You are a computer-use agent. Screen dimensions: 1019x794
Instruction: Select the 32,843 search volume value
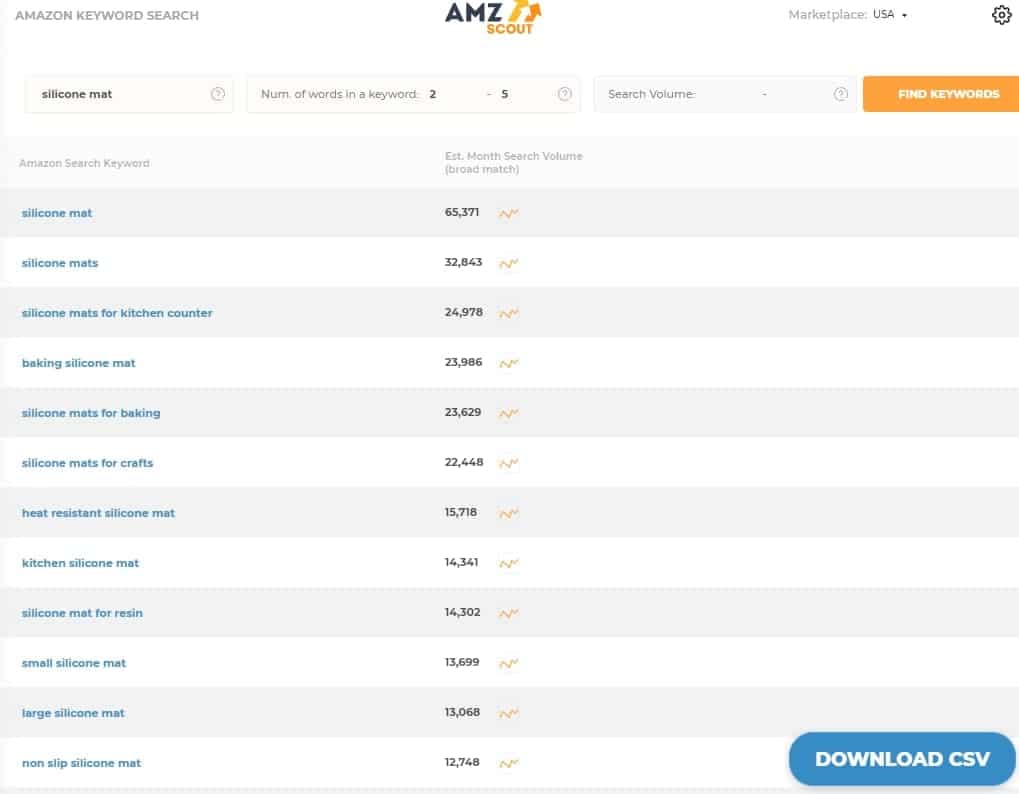[463, 263]
